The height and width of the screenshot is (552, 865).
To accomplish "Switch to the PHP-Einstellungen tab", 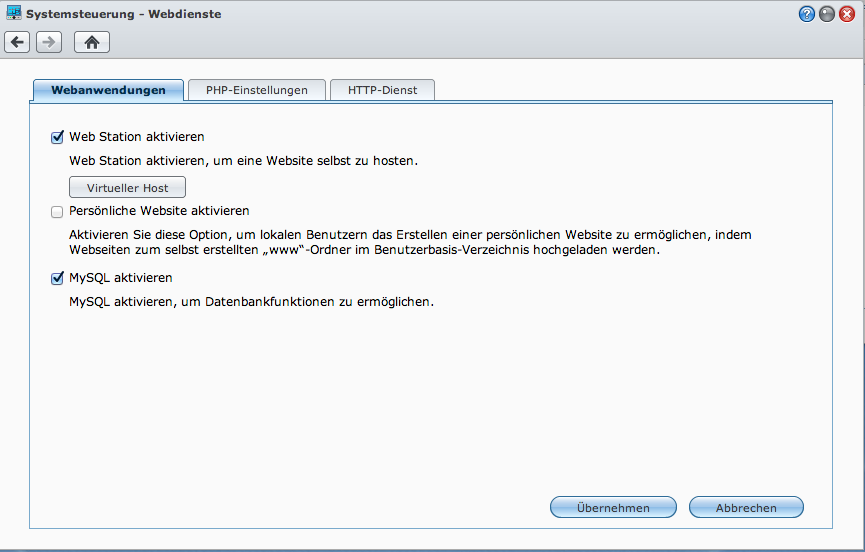I will click(x=257, y=90).
